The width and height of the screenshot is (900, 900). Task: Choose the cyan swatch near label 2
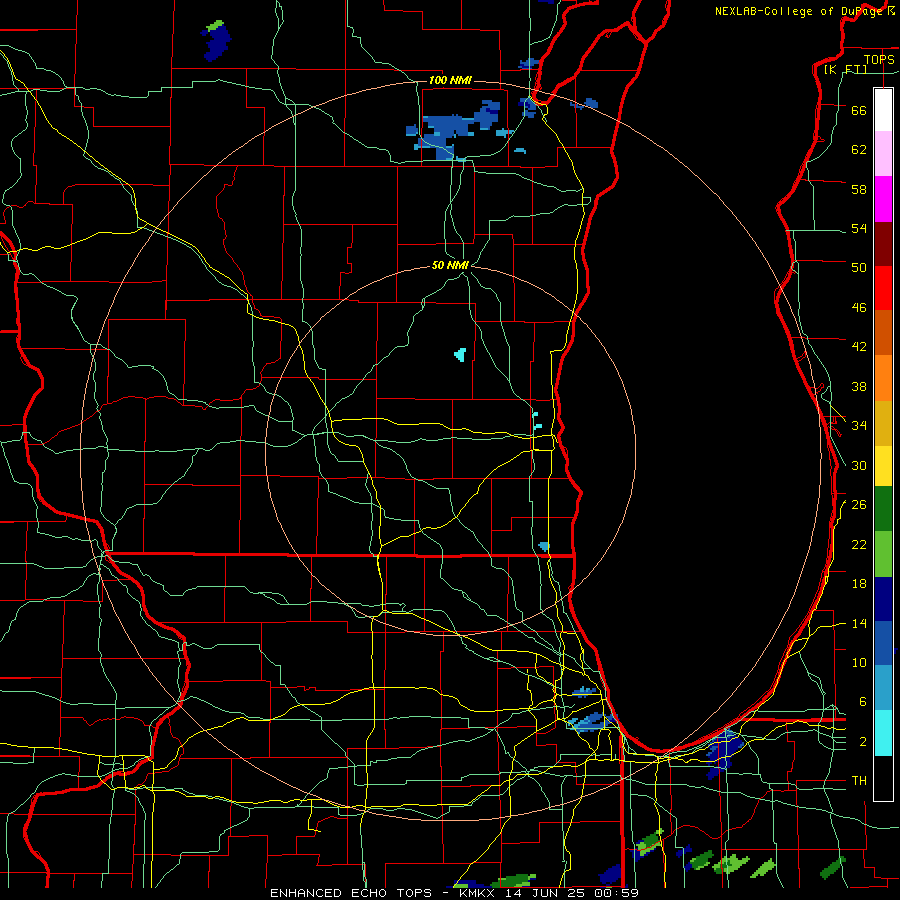coord(883,733)
